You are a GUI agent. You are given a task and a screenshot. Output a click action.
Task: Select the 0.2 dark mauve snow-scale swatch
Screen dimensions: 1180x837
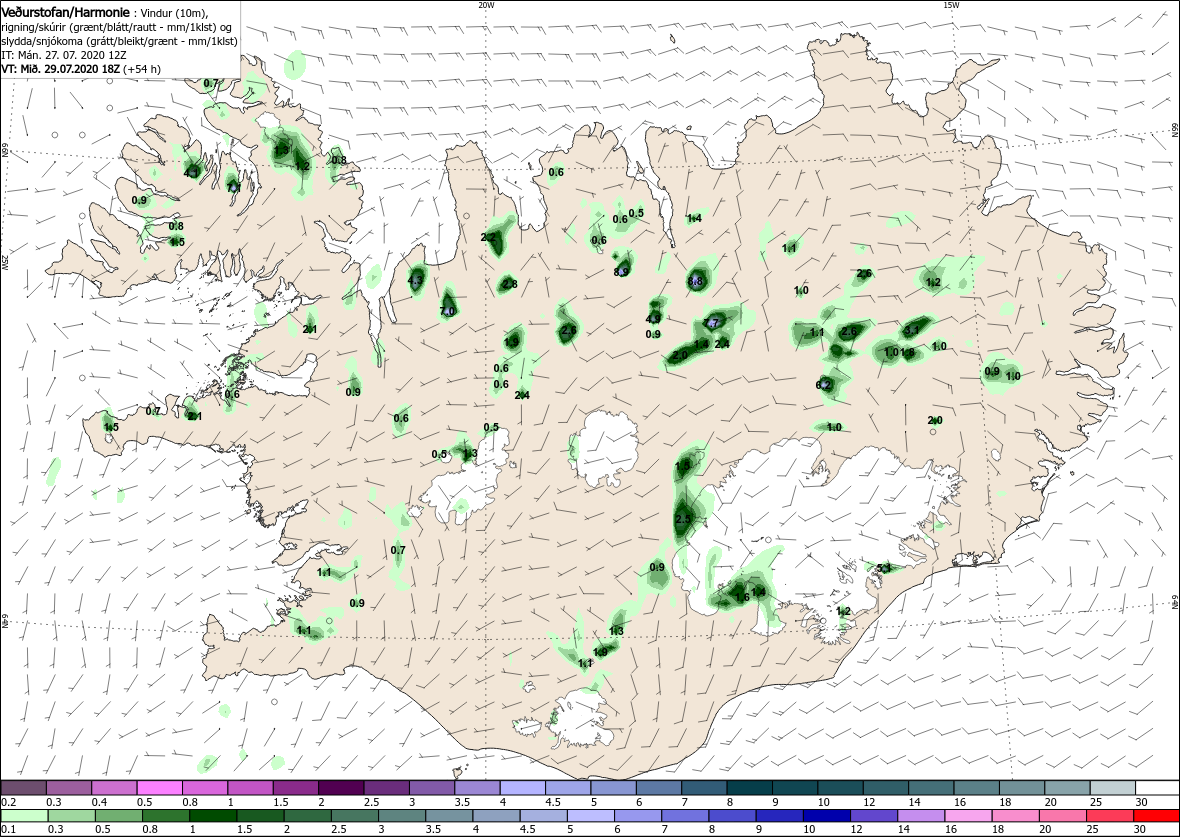tap(23, 788)
